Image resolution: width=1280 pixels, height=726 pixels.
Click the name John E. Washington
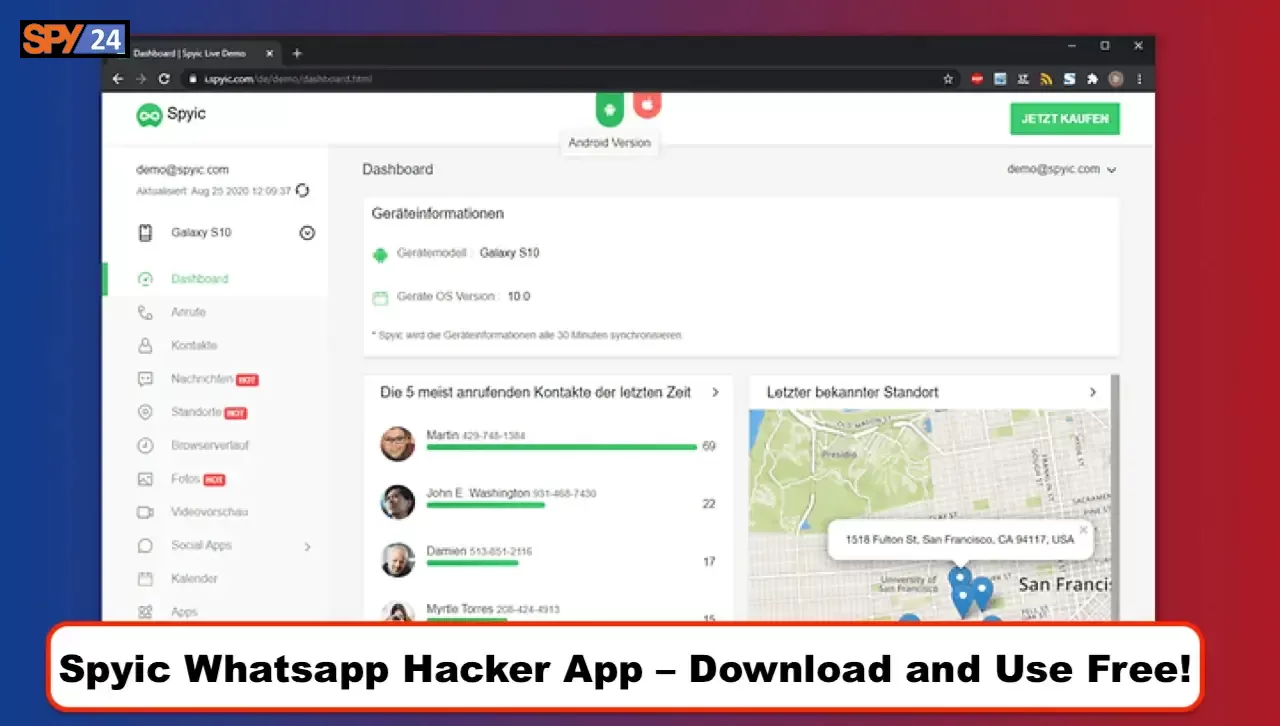click(x=478, y=493)
